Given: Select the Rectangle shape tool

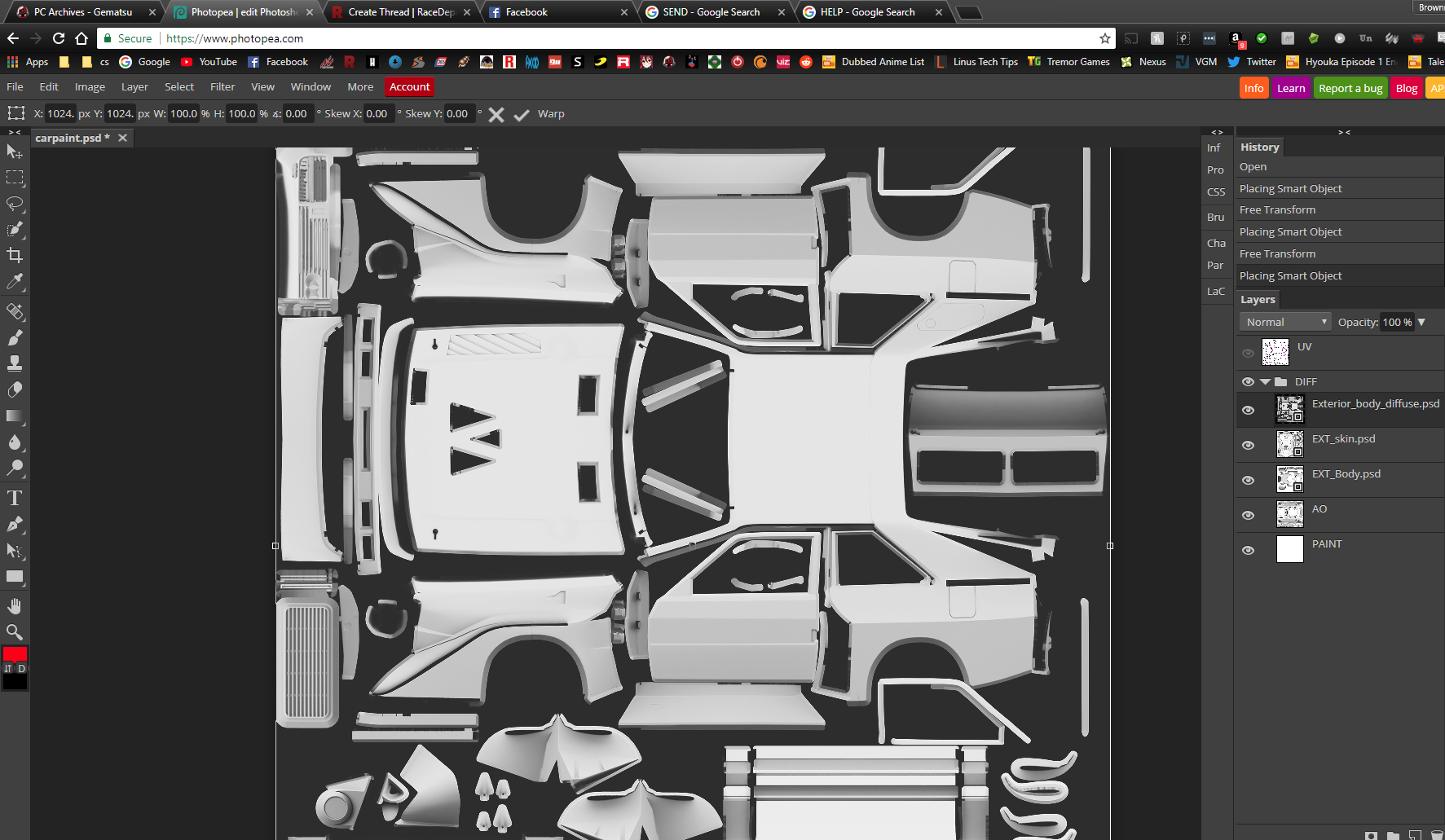Looking at the screenshot, I should [15, 576].
